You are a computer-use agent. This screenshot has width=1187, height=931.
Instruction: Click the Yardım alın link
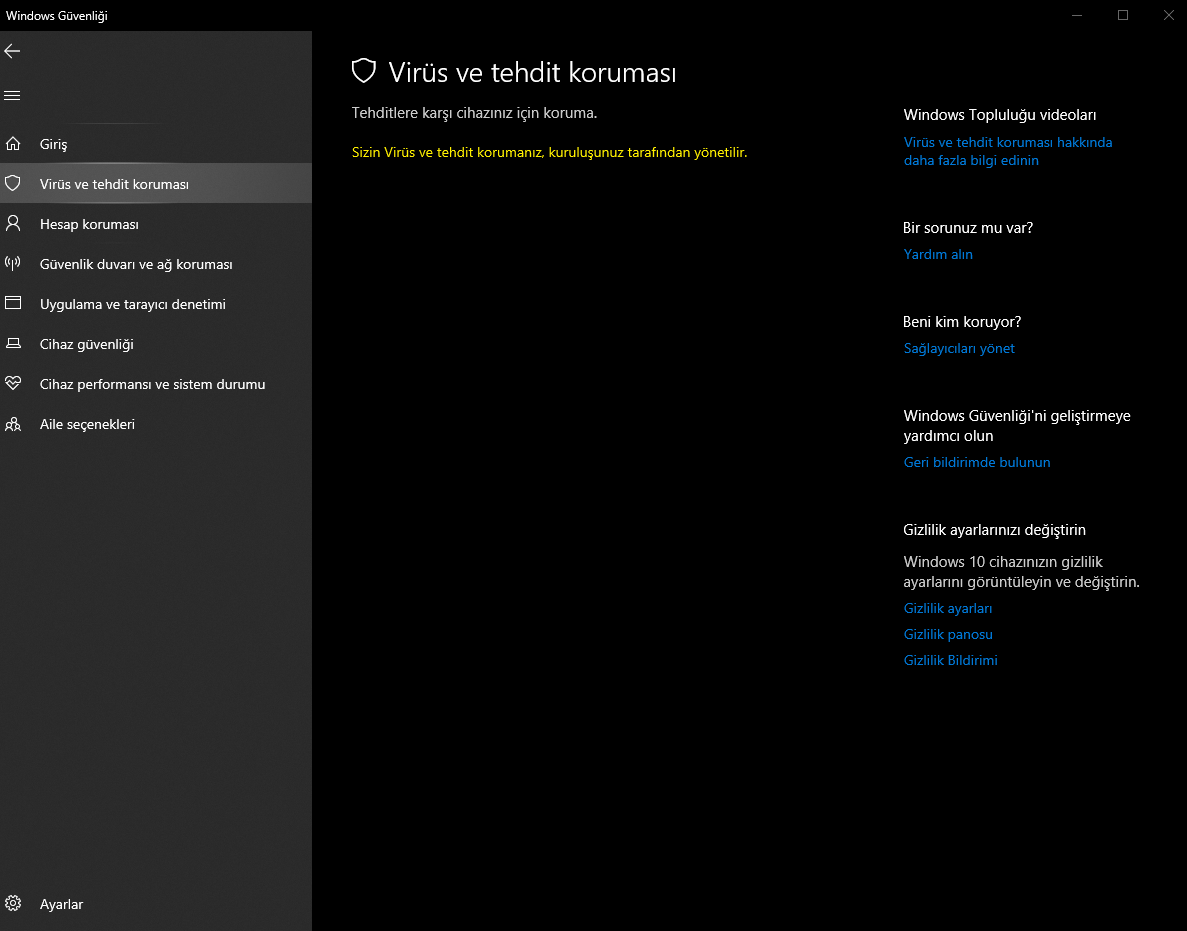938,254
